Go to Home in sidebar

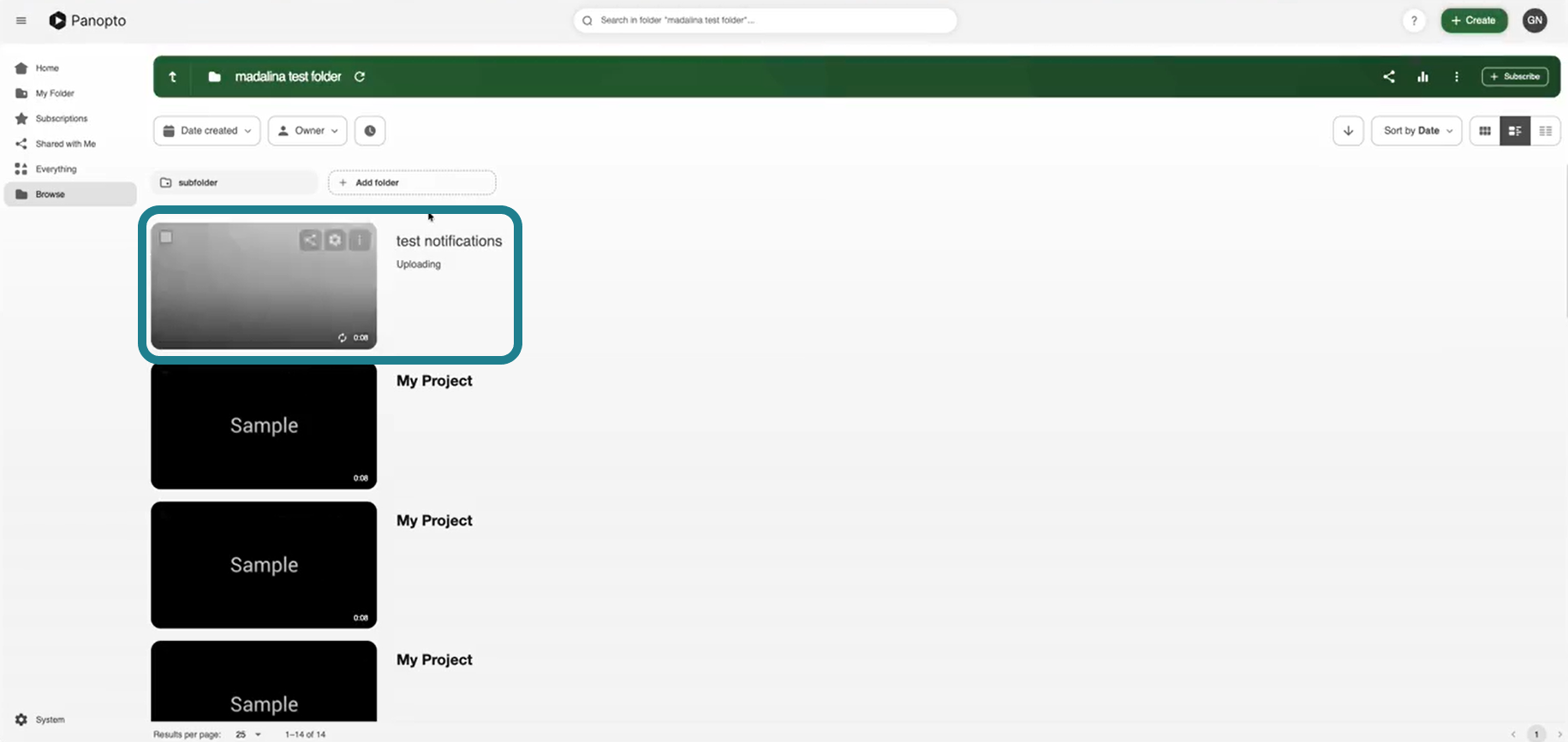[70, 68]
